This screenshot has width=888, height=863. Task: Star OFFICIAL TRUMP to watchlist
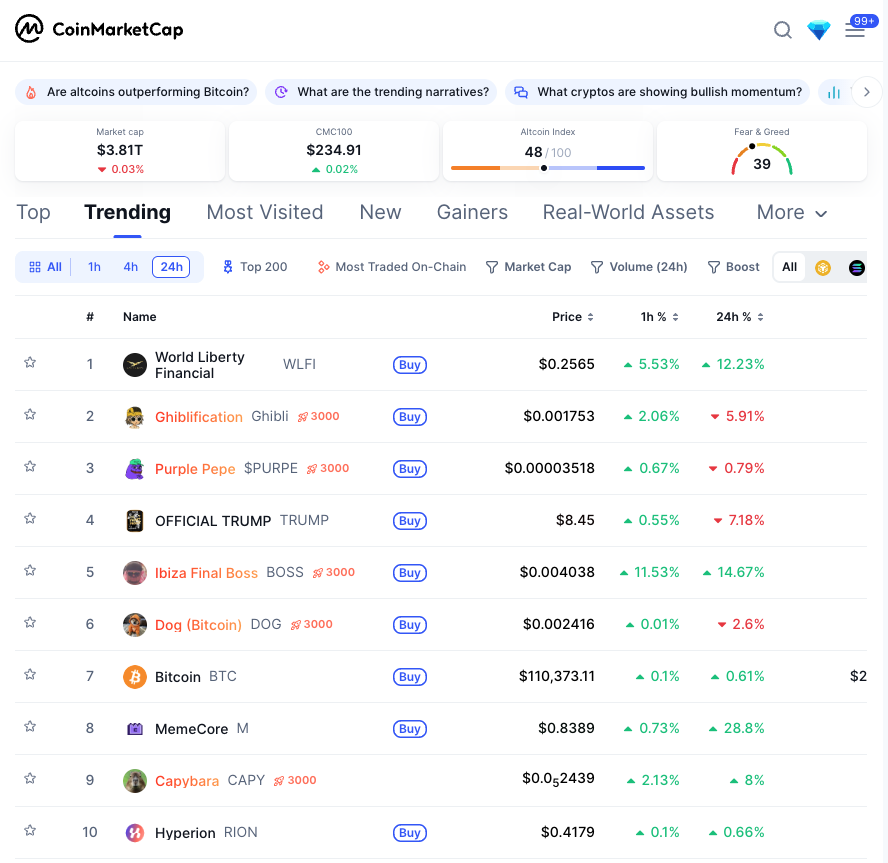point(30,519)
